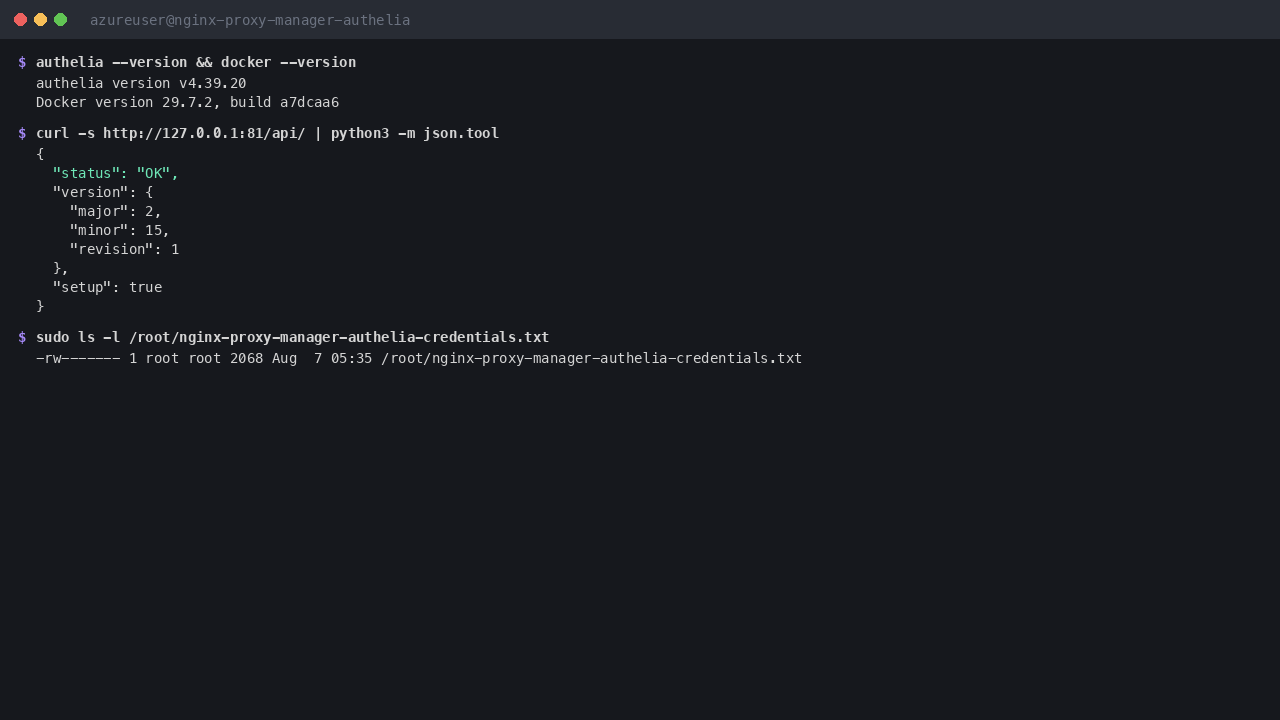Click the prompt symbol before the sudo command

pos(22,337)
